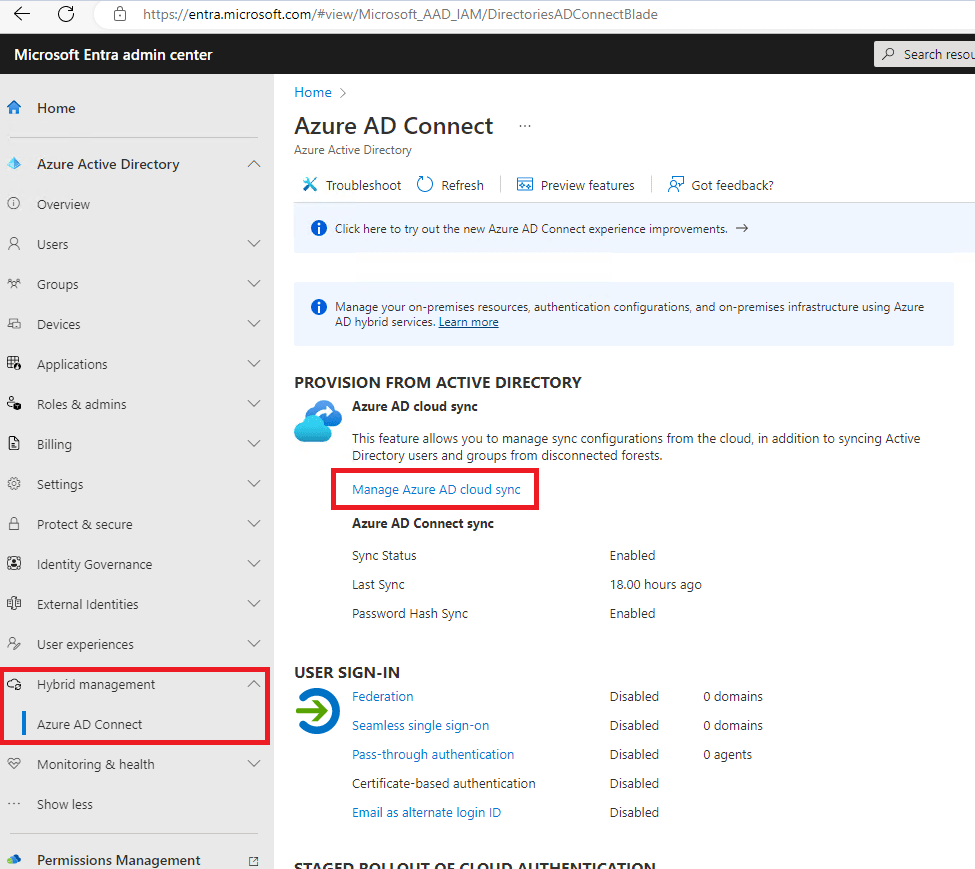This screenshot has height=869, width=975.
Task: Open Preview features in toolbar
Action: (x=576, y=185)
